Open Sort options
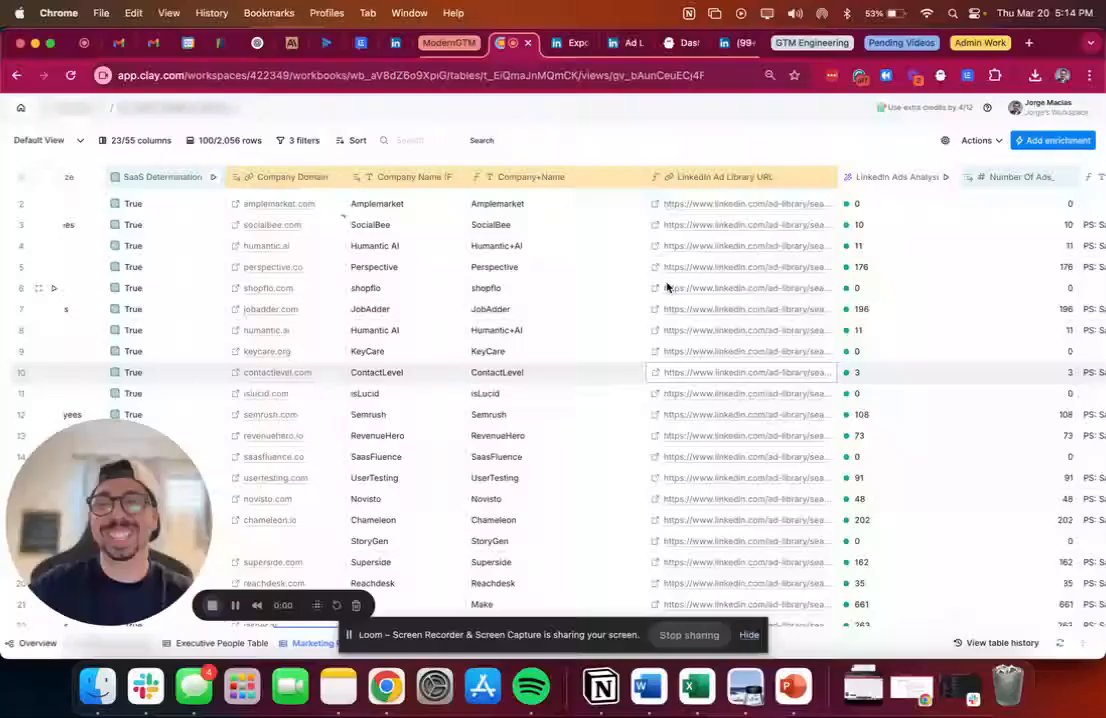The image size is (1106, 718). coord(351,140)
